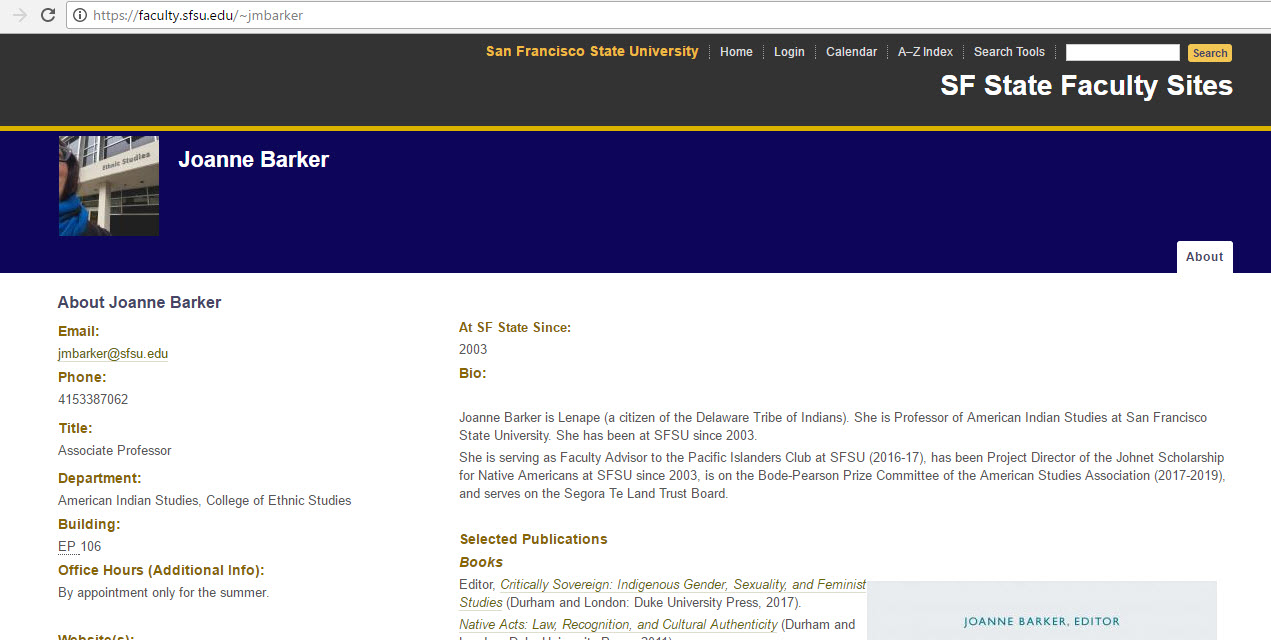The image size is (1271, 640).
Task: Click Joanne Barker's profile photo
Action: pos(109,186)
